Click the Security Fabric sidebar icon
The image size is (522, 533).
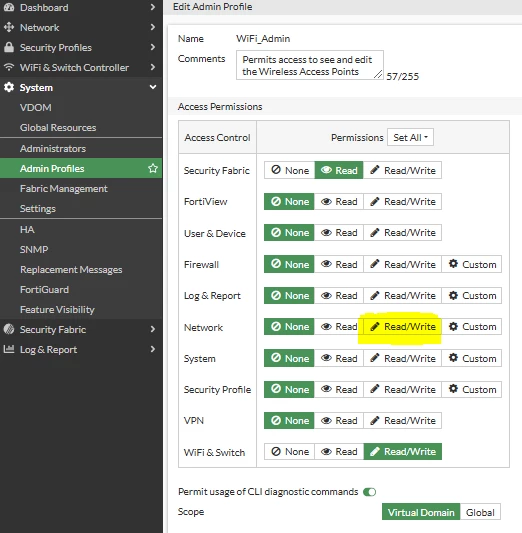(9, 329)
